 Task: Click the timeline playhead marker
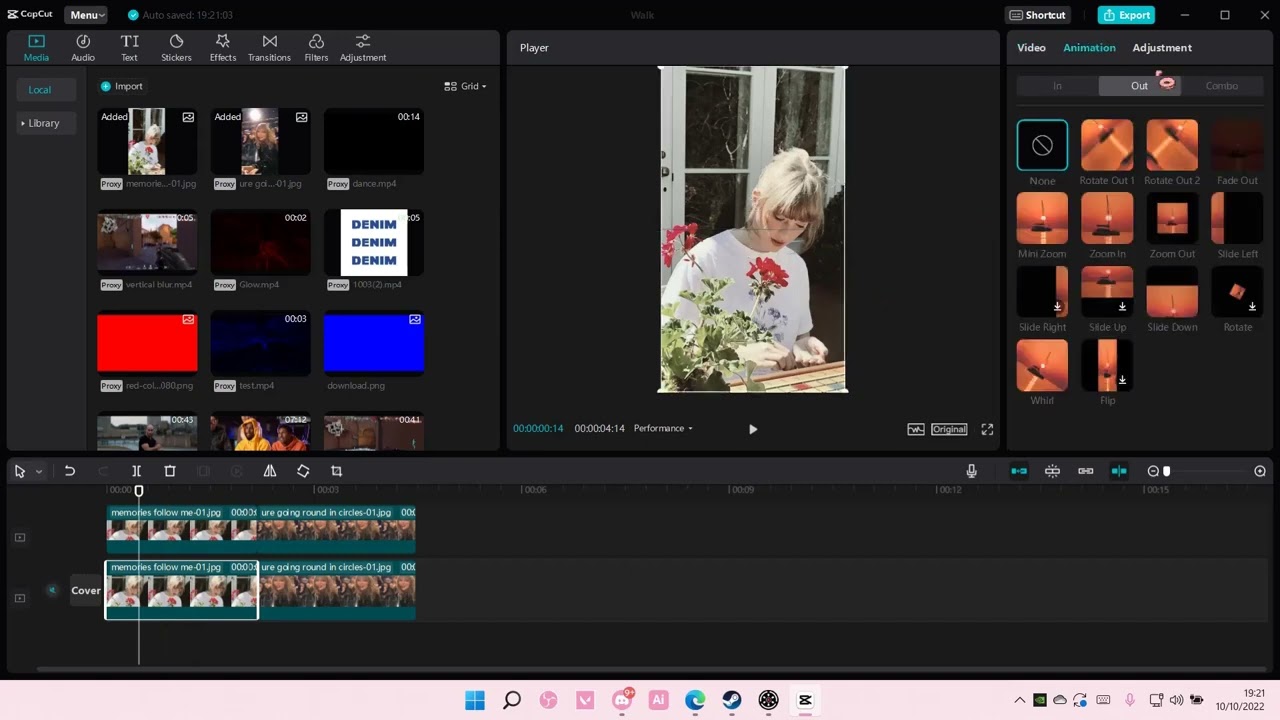point(139,491)
